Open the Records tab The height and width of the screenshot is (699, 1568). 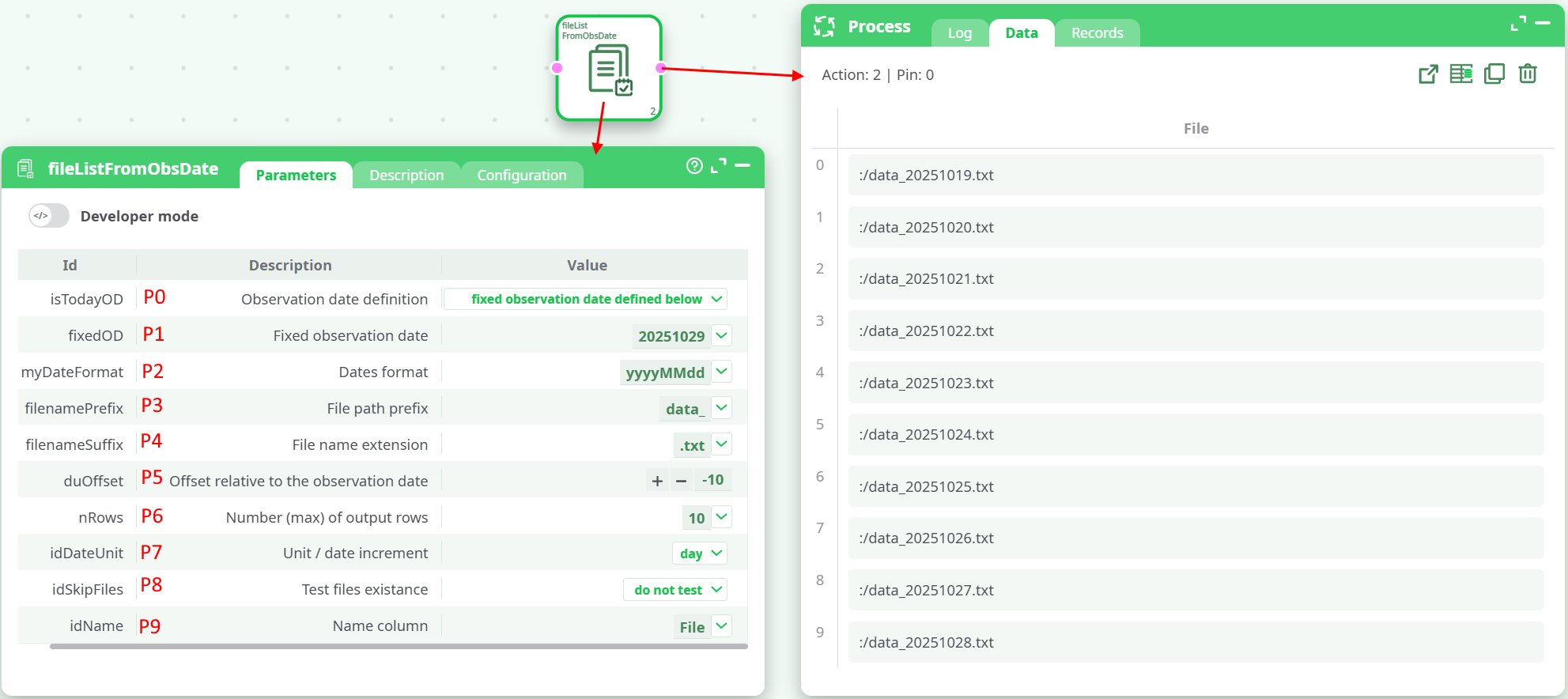coord(1097,33)
